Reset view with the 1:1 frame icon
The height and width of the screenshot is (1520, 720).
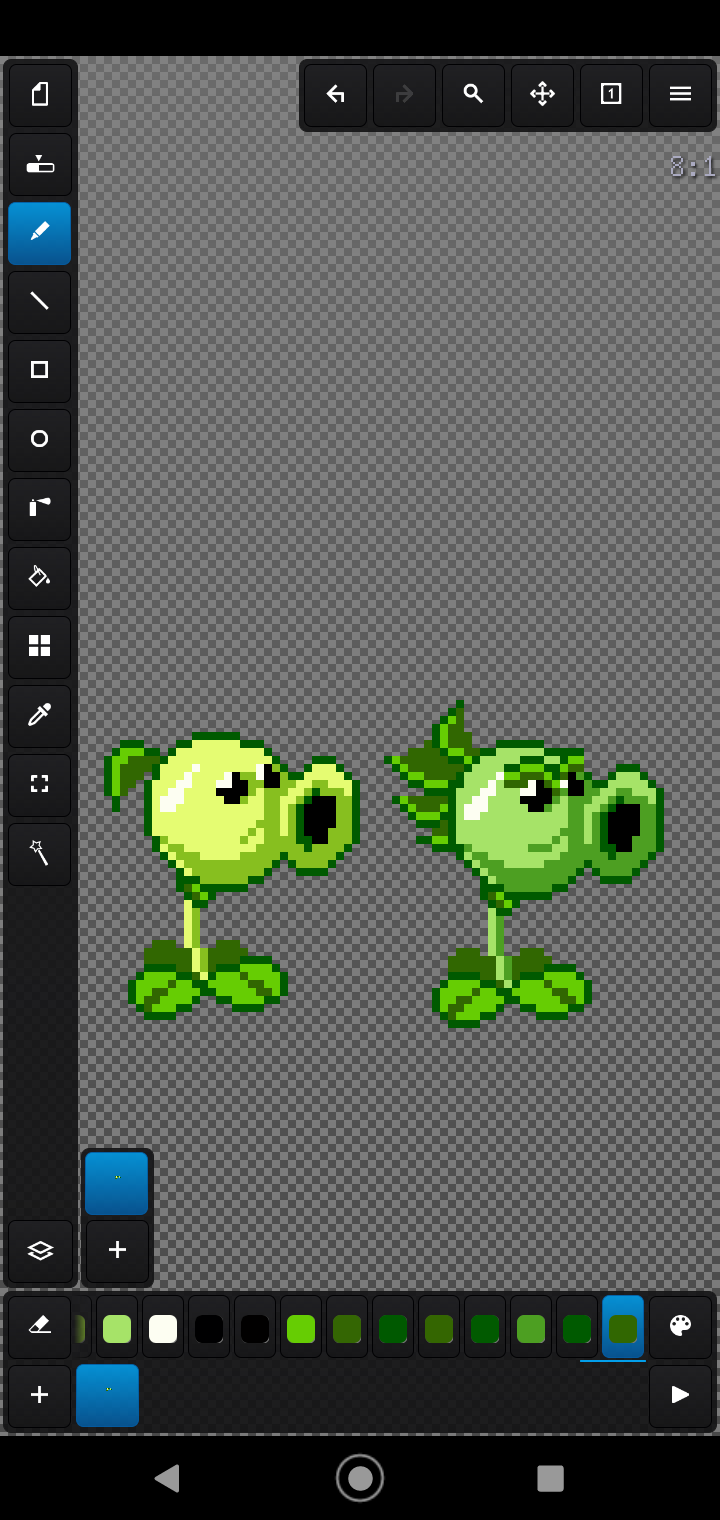click(x=612, y=95)
